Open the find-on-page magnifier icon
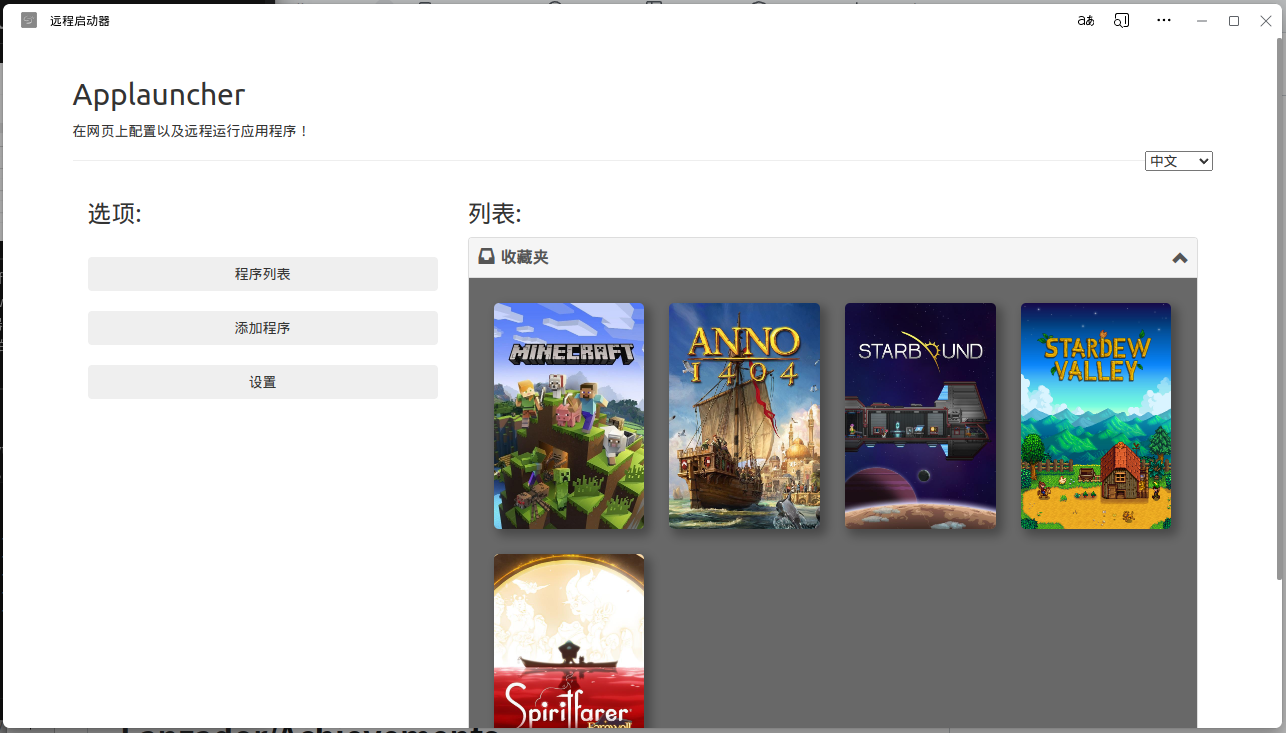The width and height of the screenshot is (1286, 733). (1121, 20)
